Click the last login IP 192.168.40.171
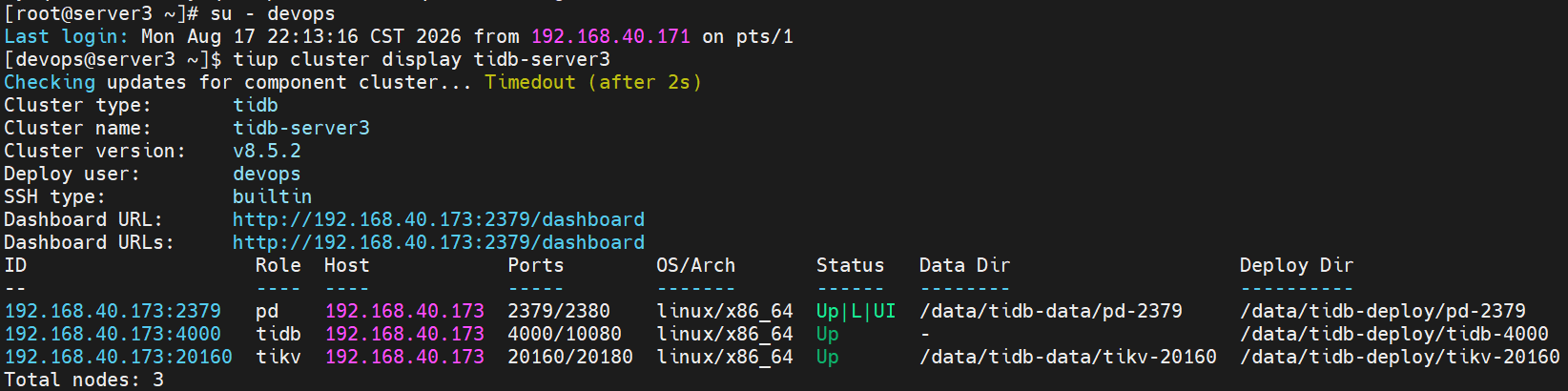 pos(610,36)
